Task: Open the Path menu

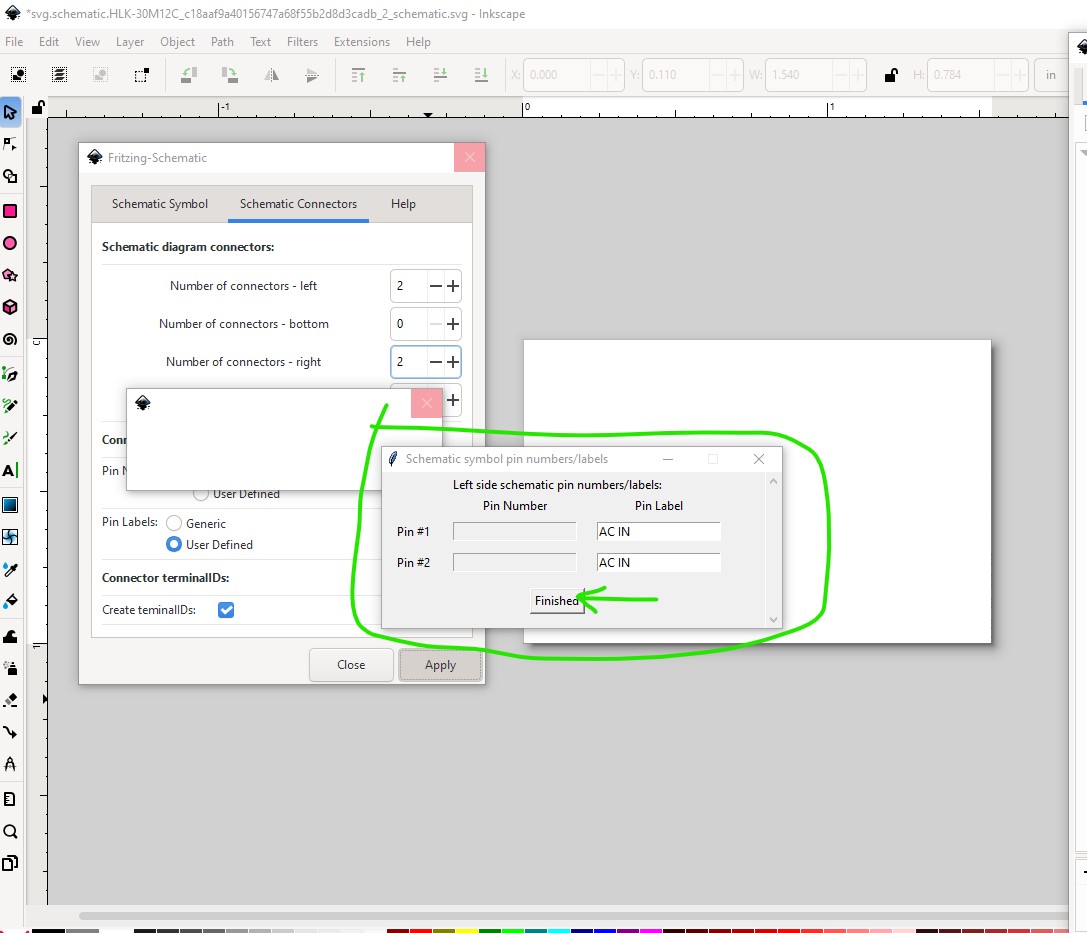Action: tap(222, 42)
